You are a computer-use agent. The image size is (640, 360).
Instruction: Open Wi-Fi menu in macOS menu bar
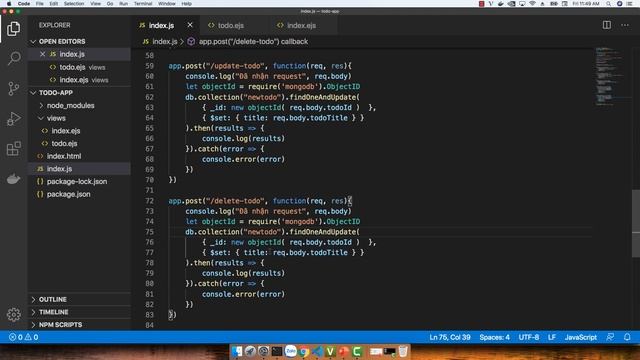pyautogui.click(x=532, y=4)
